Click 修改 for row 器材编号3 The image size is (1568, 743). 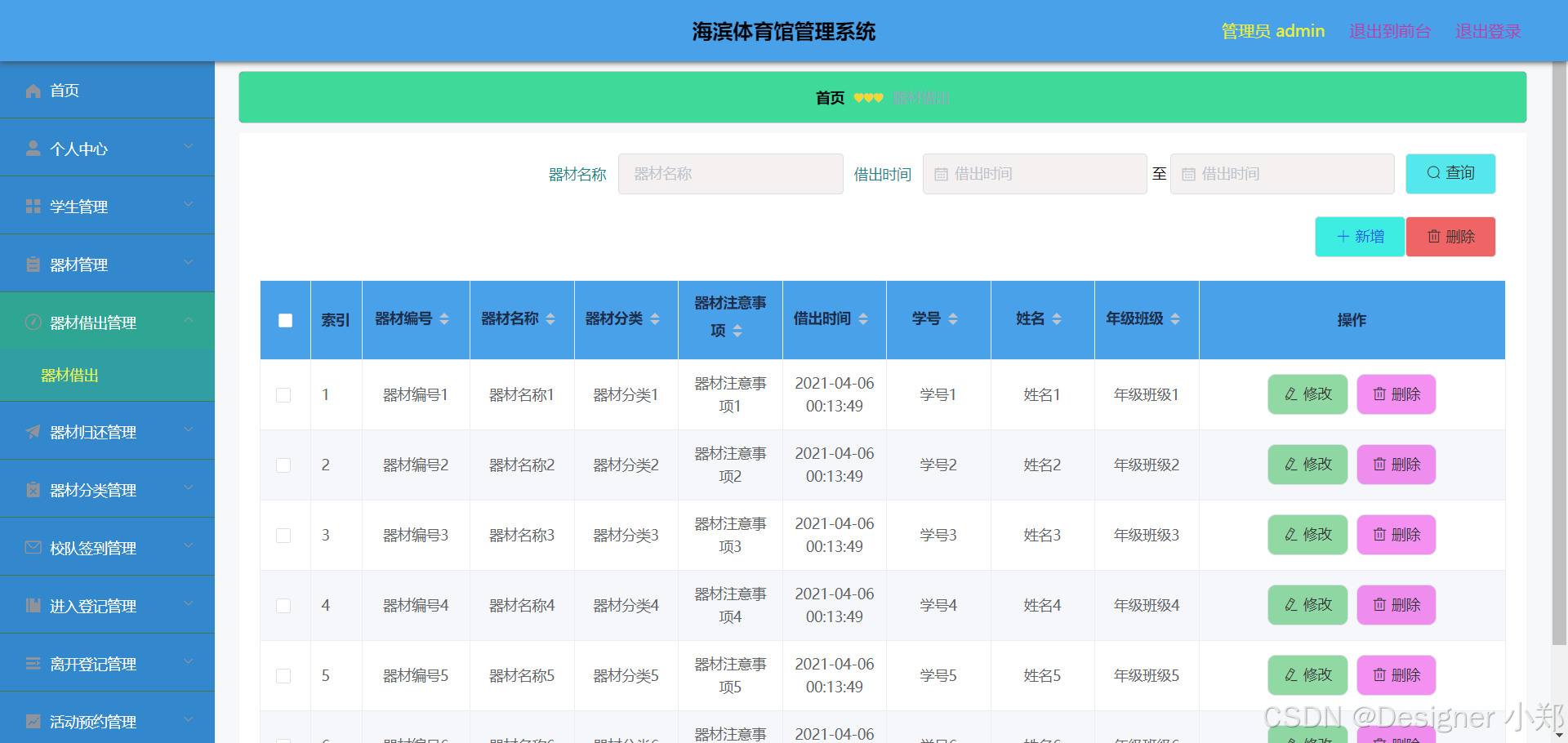tap(1307, 535)
